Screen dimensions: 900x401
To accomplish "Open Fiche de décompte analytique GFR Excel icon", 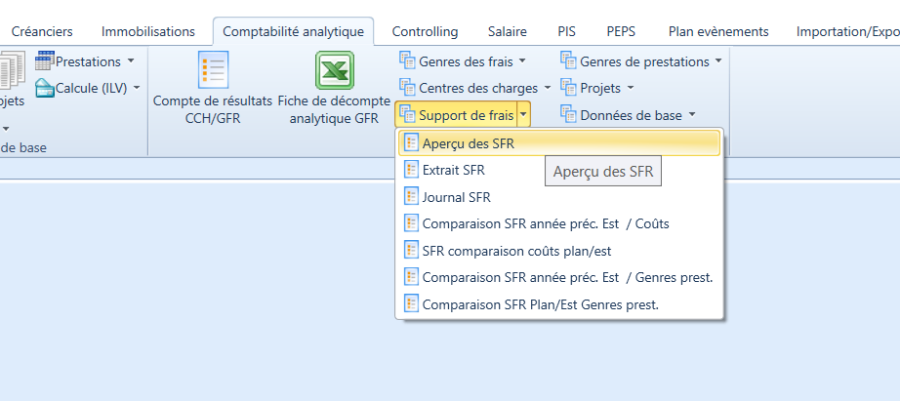I will click(x=334, y=71).
